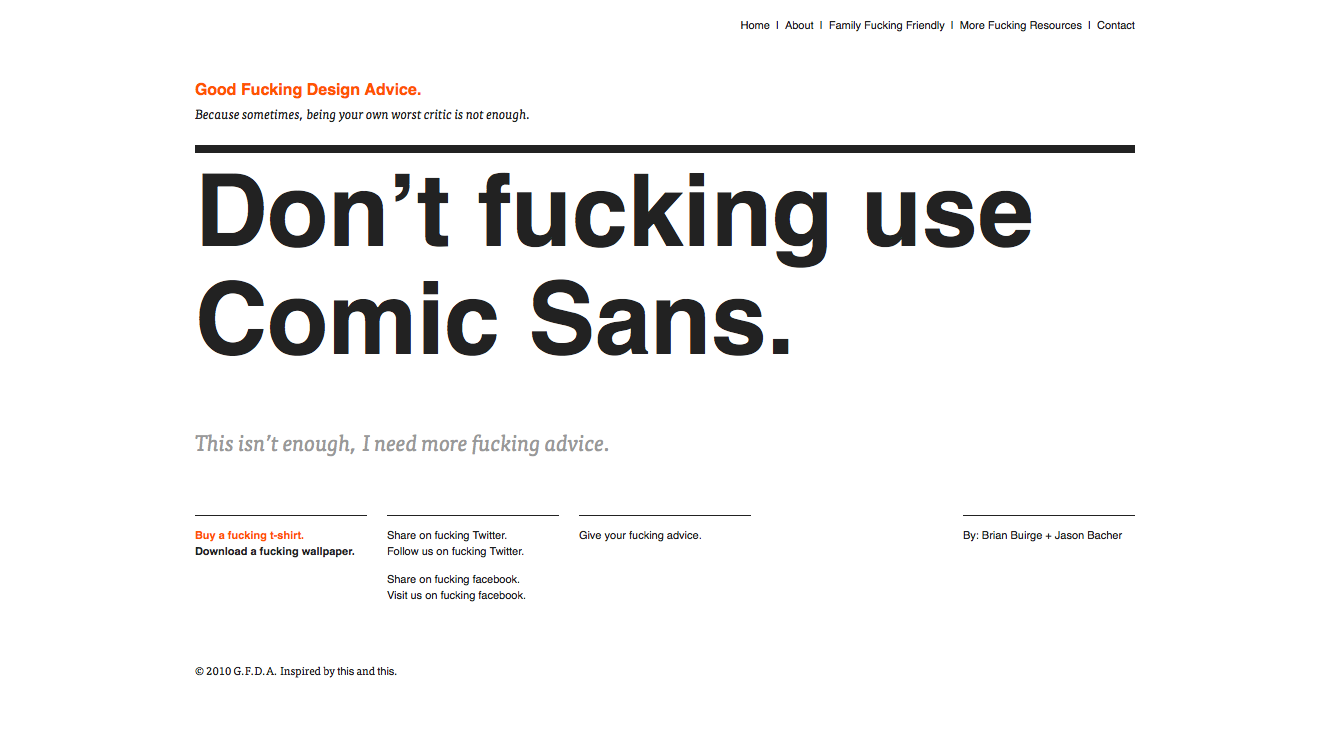Open Brian Buirge author link
The width and height of the screenshot is (1326, 748).
[x=1012, y=536]
